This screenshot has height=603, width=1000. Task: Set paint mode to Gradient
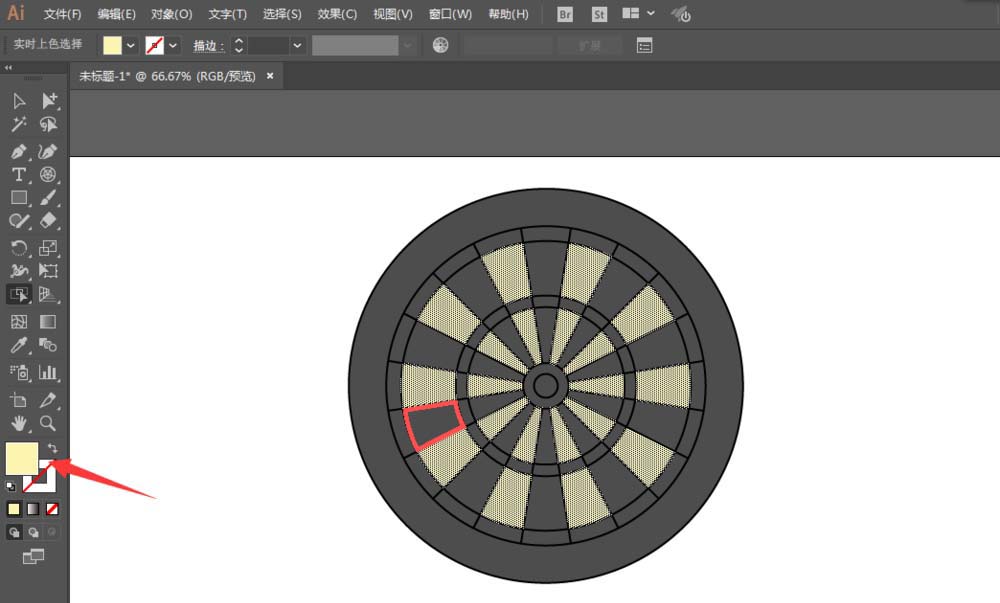click(x=33, y=509)
